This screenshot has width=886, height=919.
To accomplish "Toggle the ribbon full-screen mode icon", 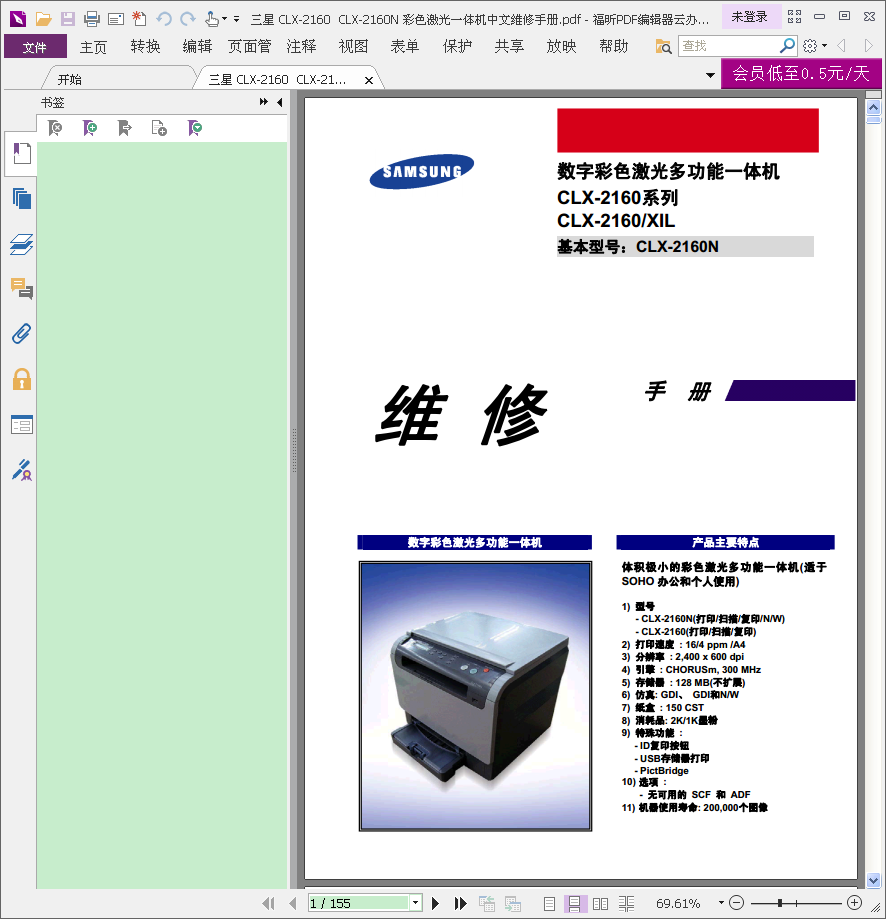I will [x=794, y=16].
